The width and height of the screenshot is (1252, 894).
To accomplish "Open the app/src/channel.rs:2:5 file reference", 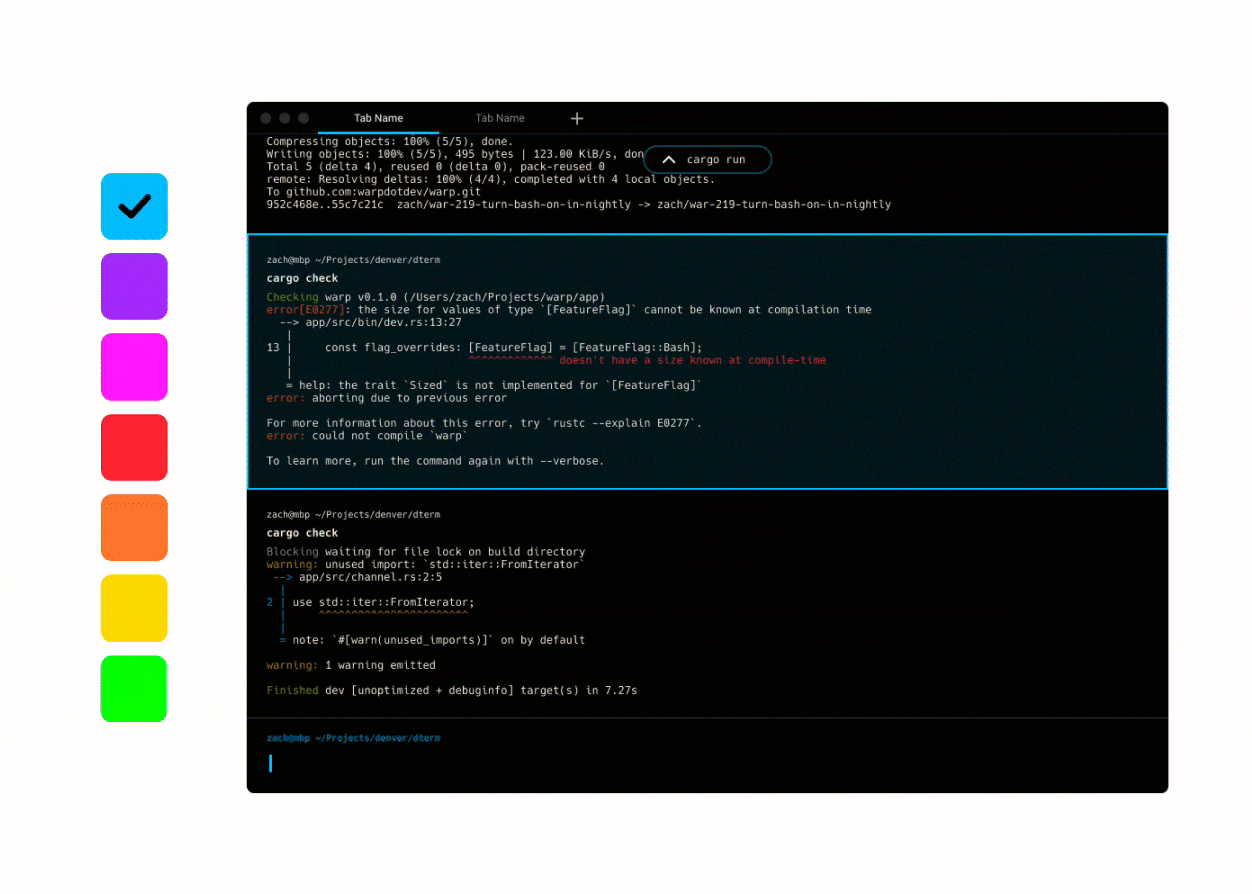I will coord(370,577).
